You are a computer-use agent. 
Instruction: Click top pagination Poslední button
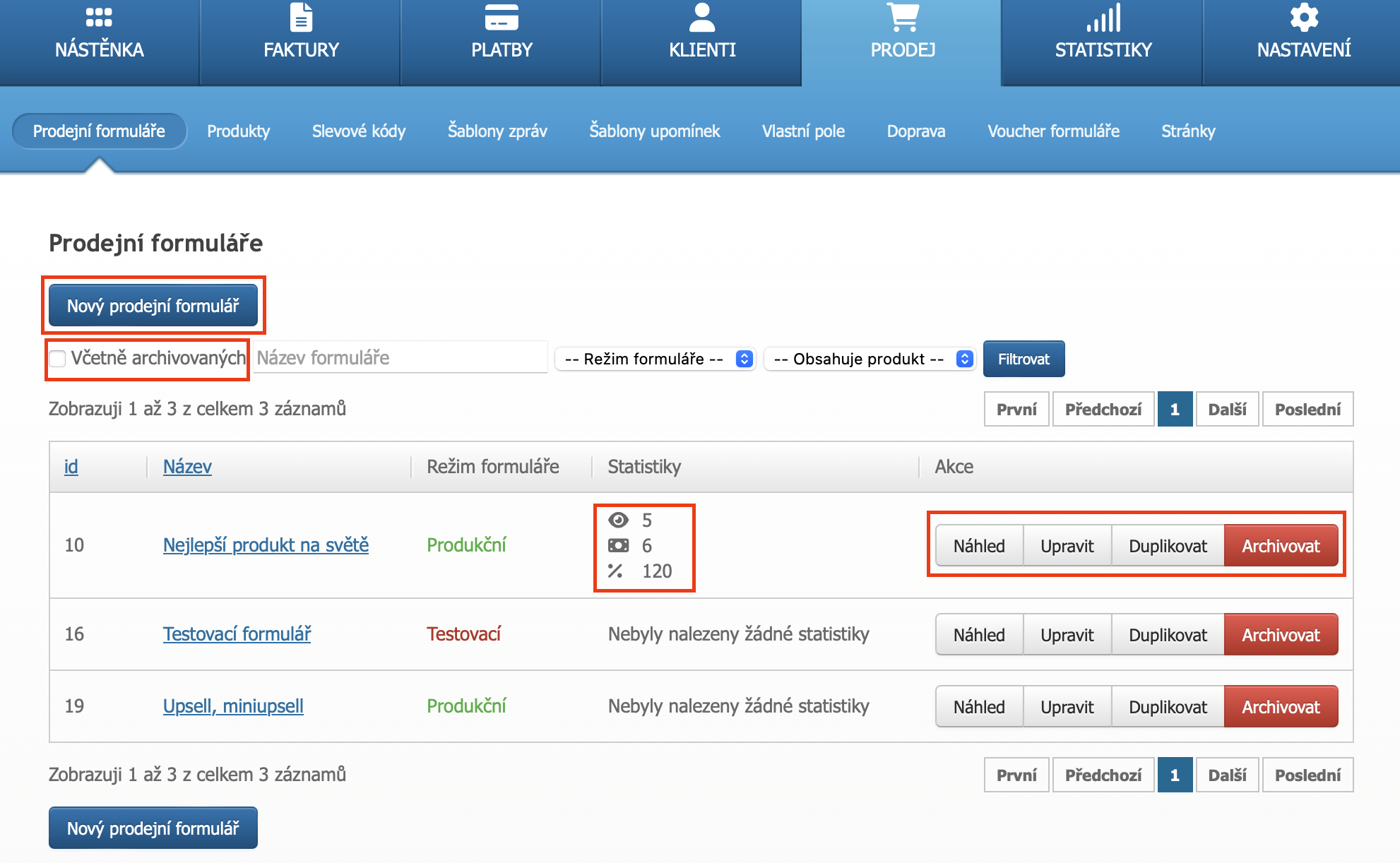click(1307, 409)
